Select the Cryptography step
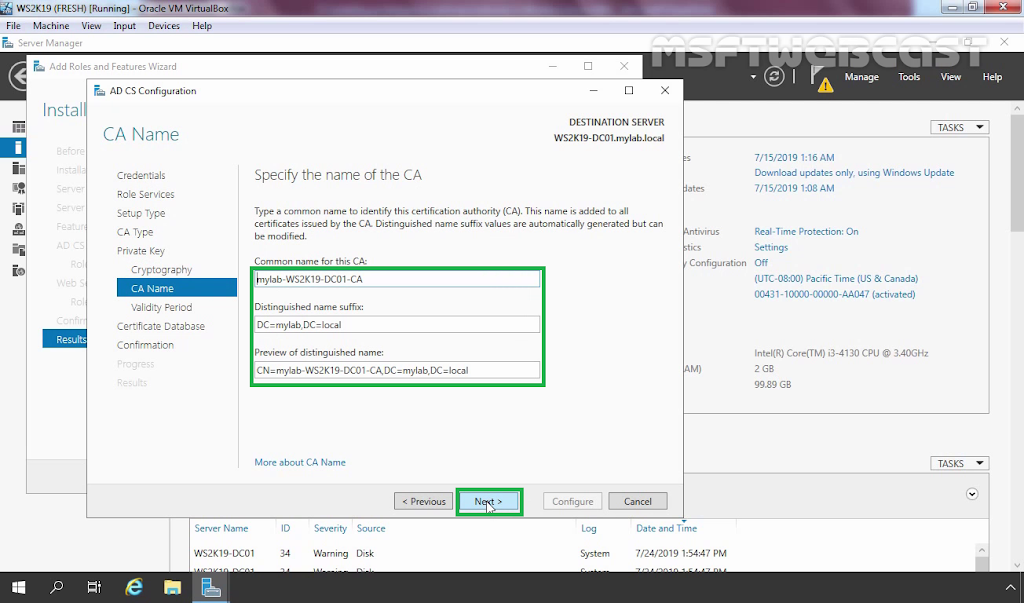This screenshot has width=1024, height=603. click(x=161, y=270)
